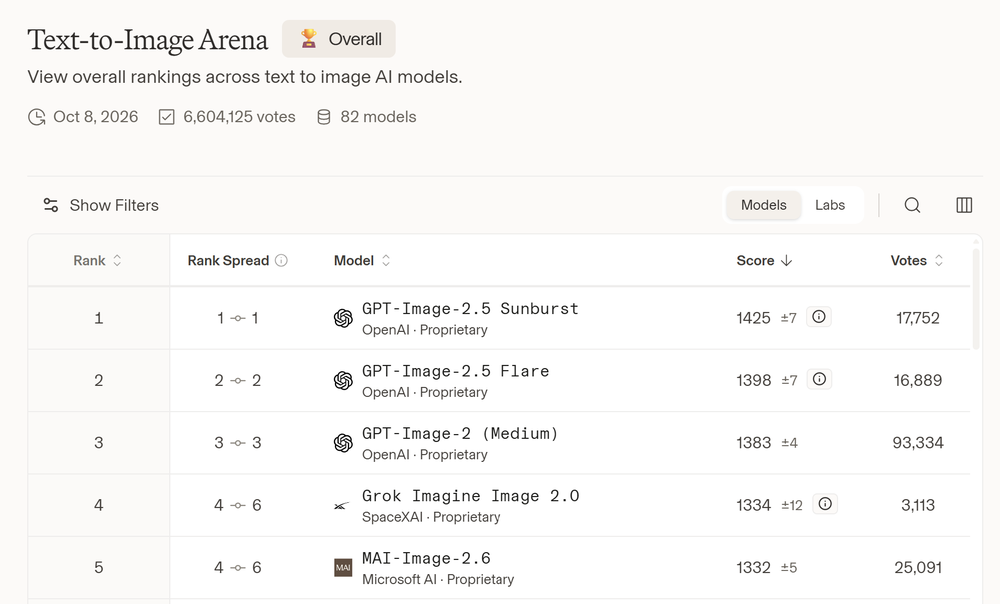1000x604 pixels.
Task: Open the search icon in table toolbar
Action: 912,205
